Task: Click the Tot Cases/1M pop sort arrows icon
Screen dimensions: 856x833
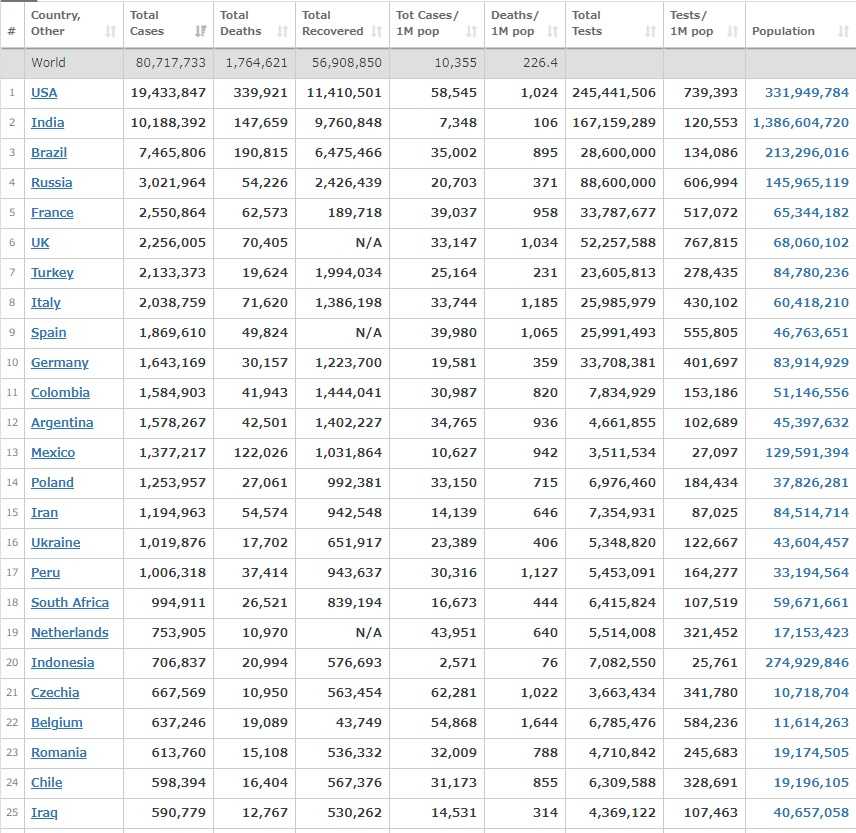Action: pyautogui.click(x=472, y=32)
